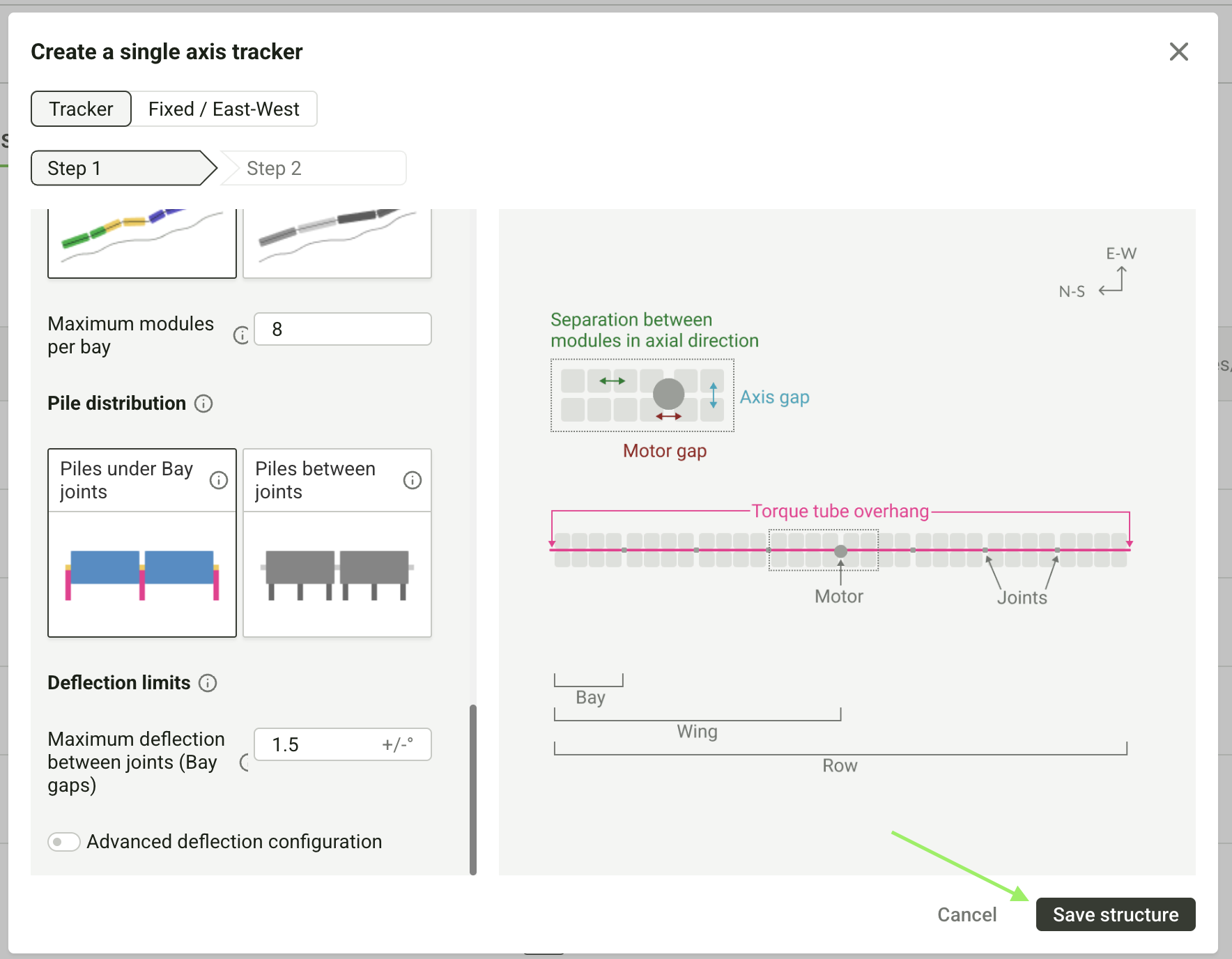Toggle Advanced deflection configuration switch

(64, 841)
